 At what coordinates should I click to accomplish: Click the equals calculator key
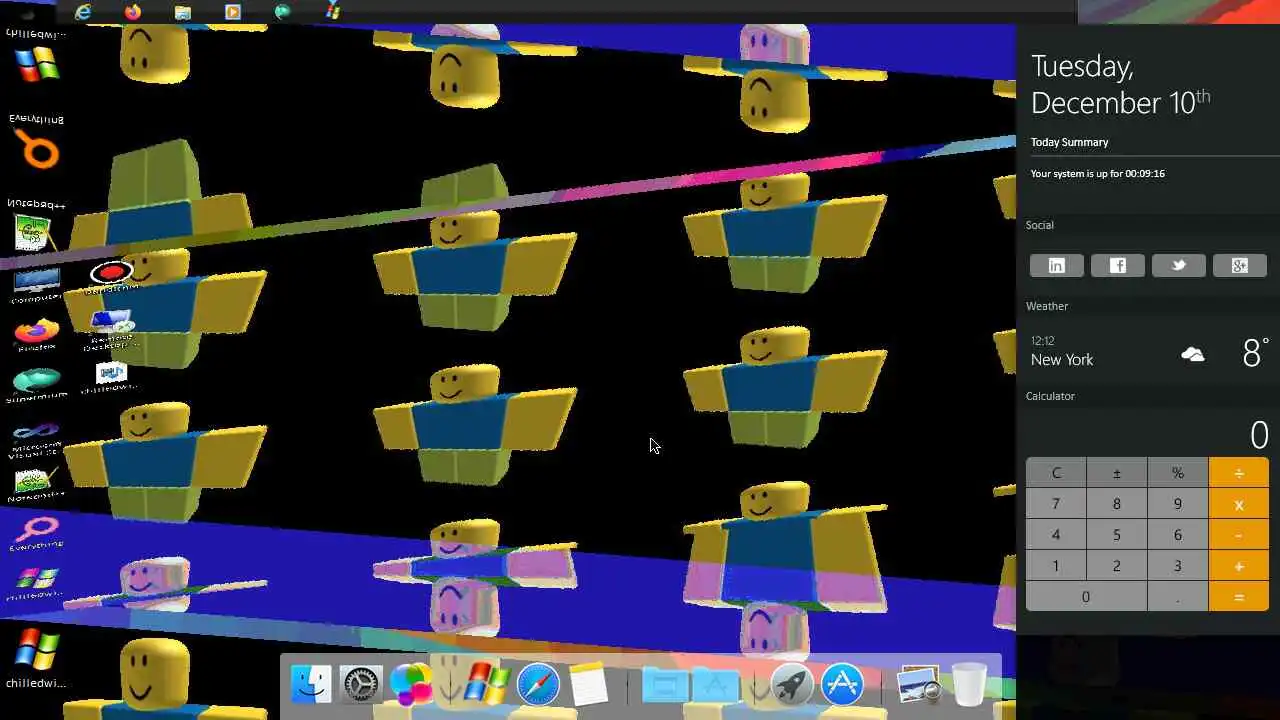(1239, 597)
